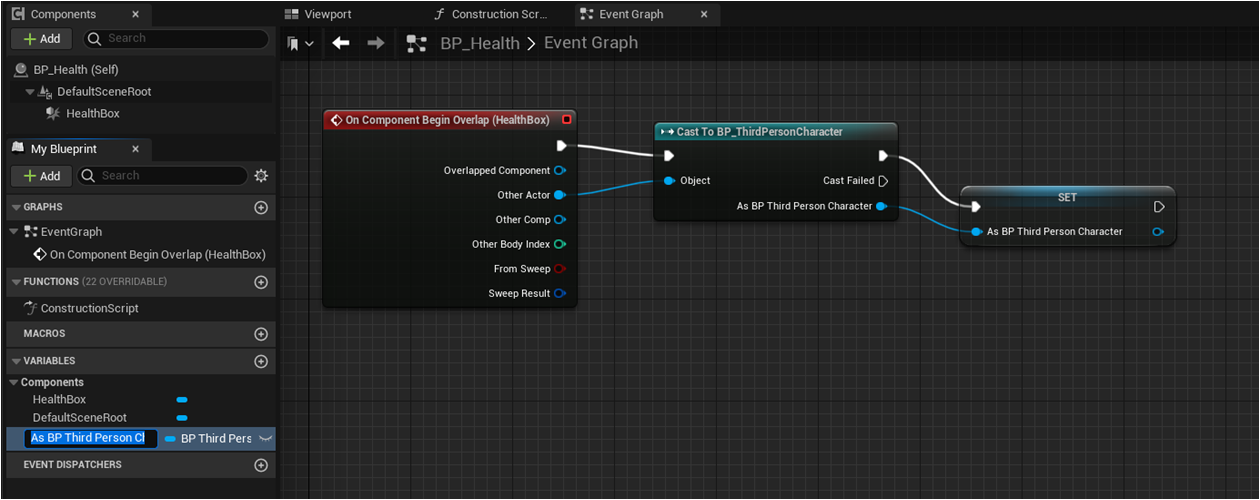
Task: Navigate forward with the right arrow
Action: point(376,43)
